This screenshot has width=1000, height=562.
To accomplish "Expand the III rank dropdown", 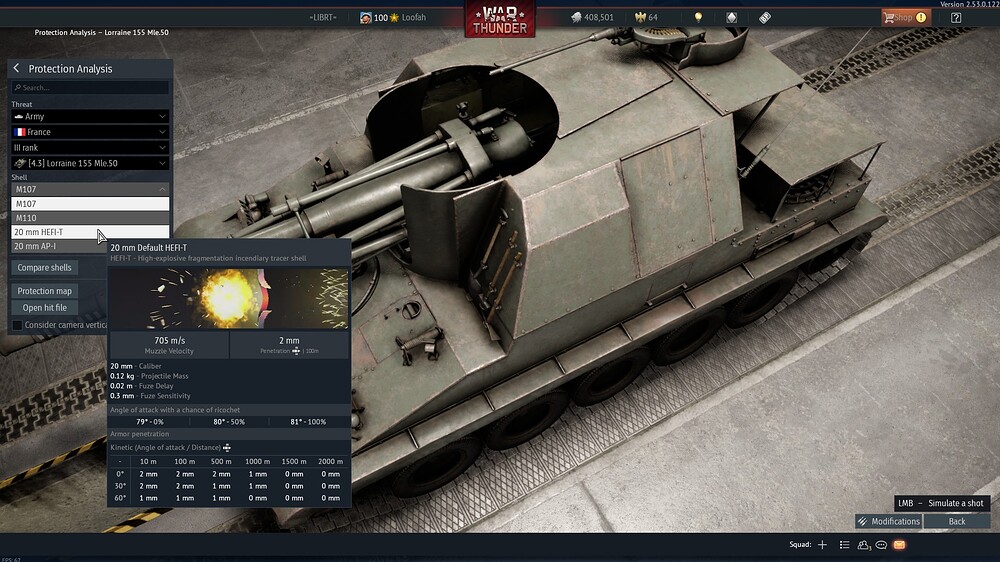I will pos(90,147).
